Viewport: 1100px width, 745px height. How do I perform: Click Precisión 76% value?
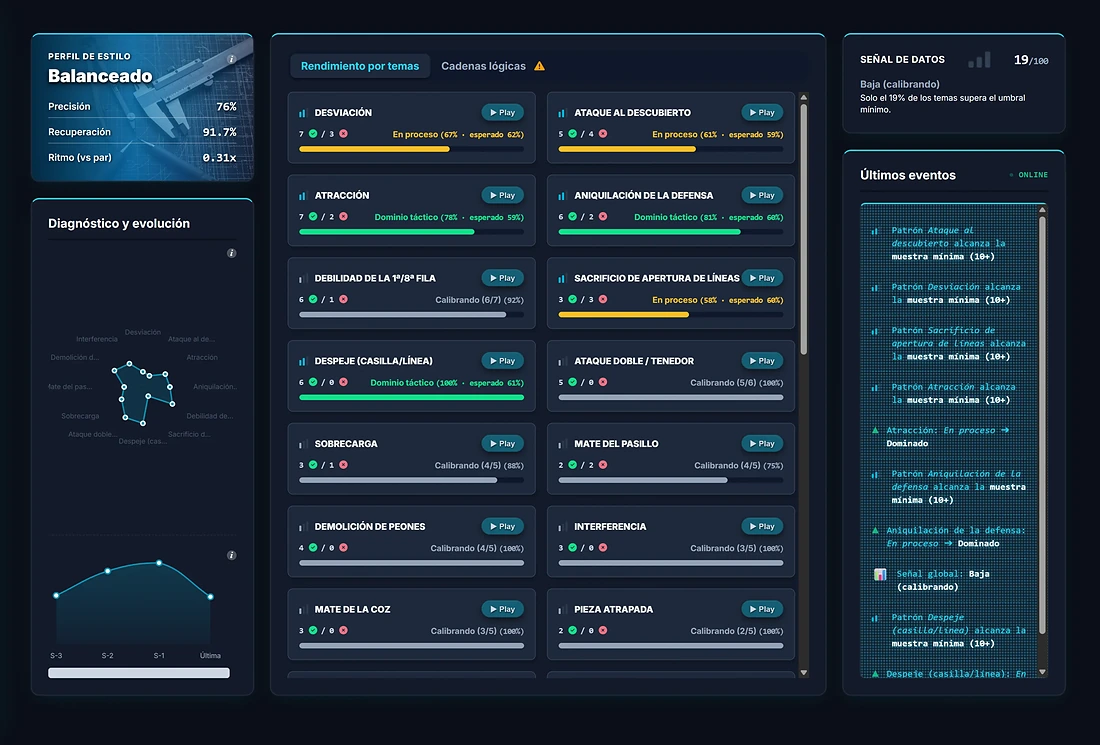(x=226, y=107)
